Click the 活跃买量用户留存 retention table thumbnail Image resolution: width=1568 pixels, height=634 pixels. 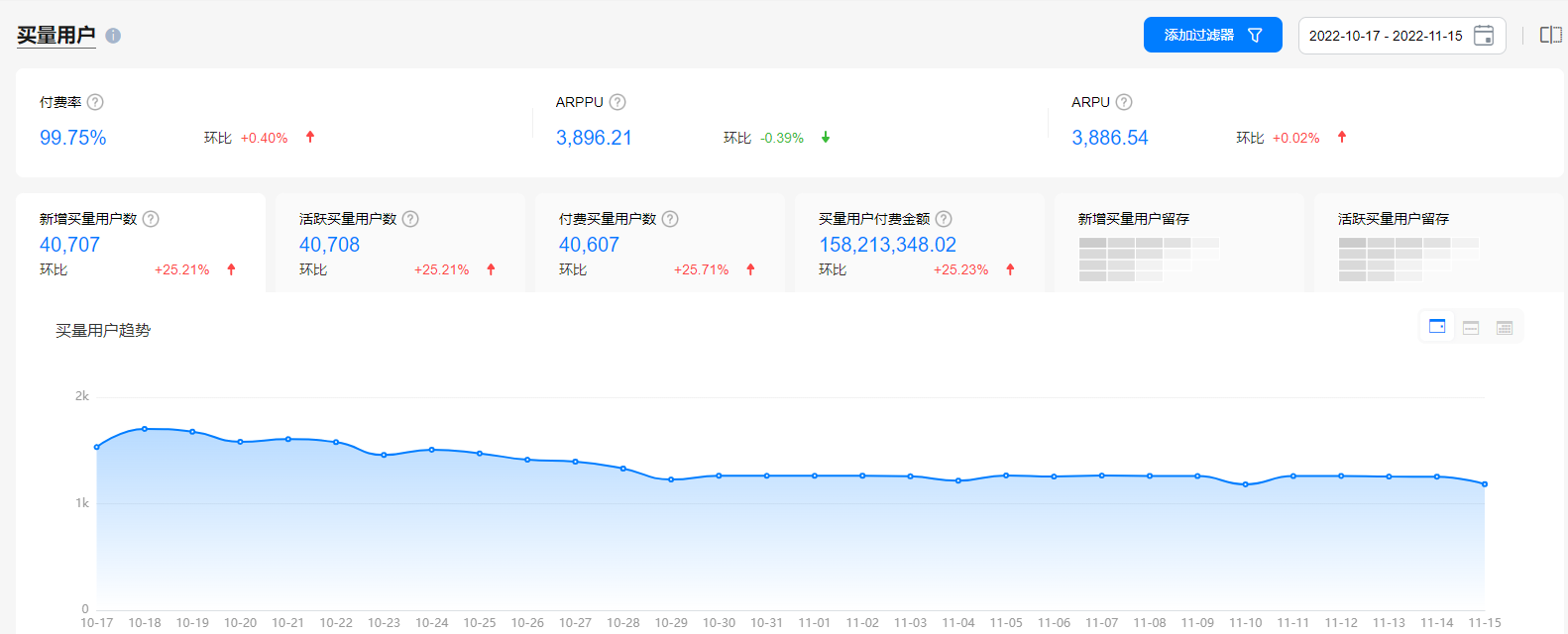pyautogui.click(x=1408, y=260)
